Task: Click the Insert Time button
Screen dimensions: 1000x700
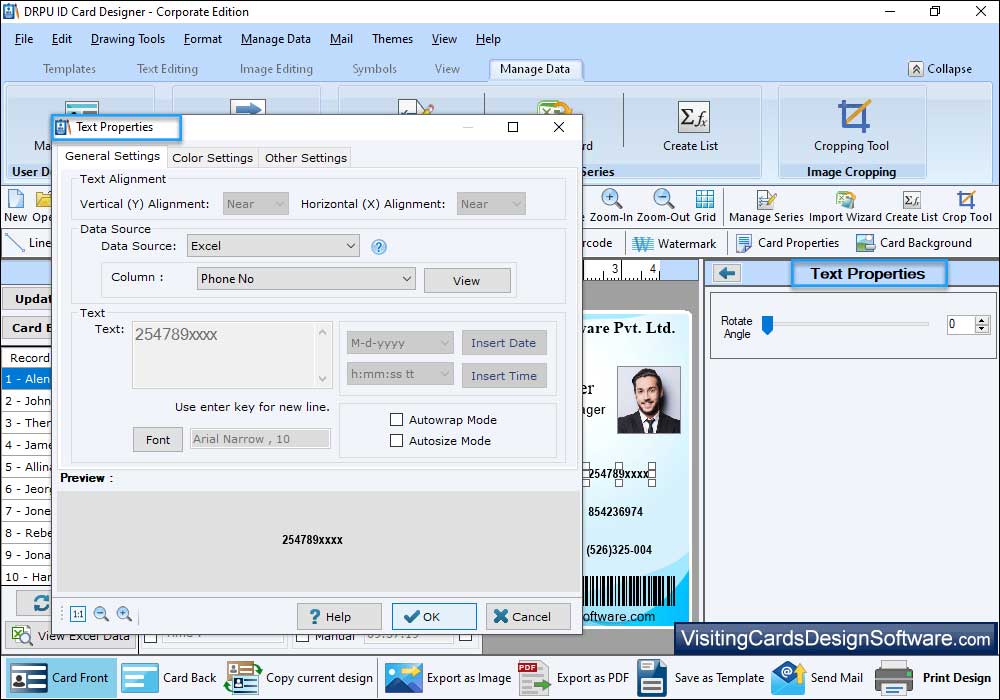Action: tap(504, 376)
